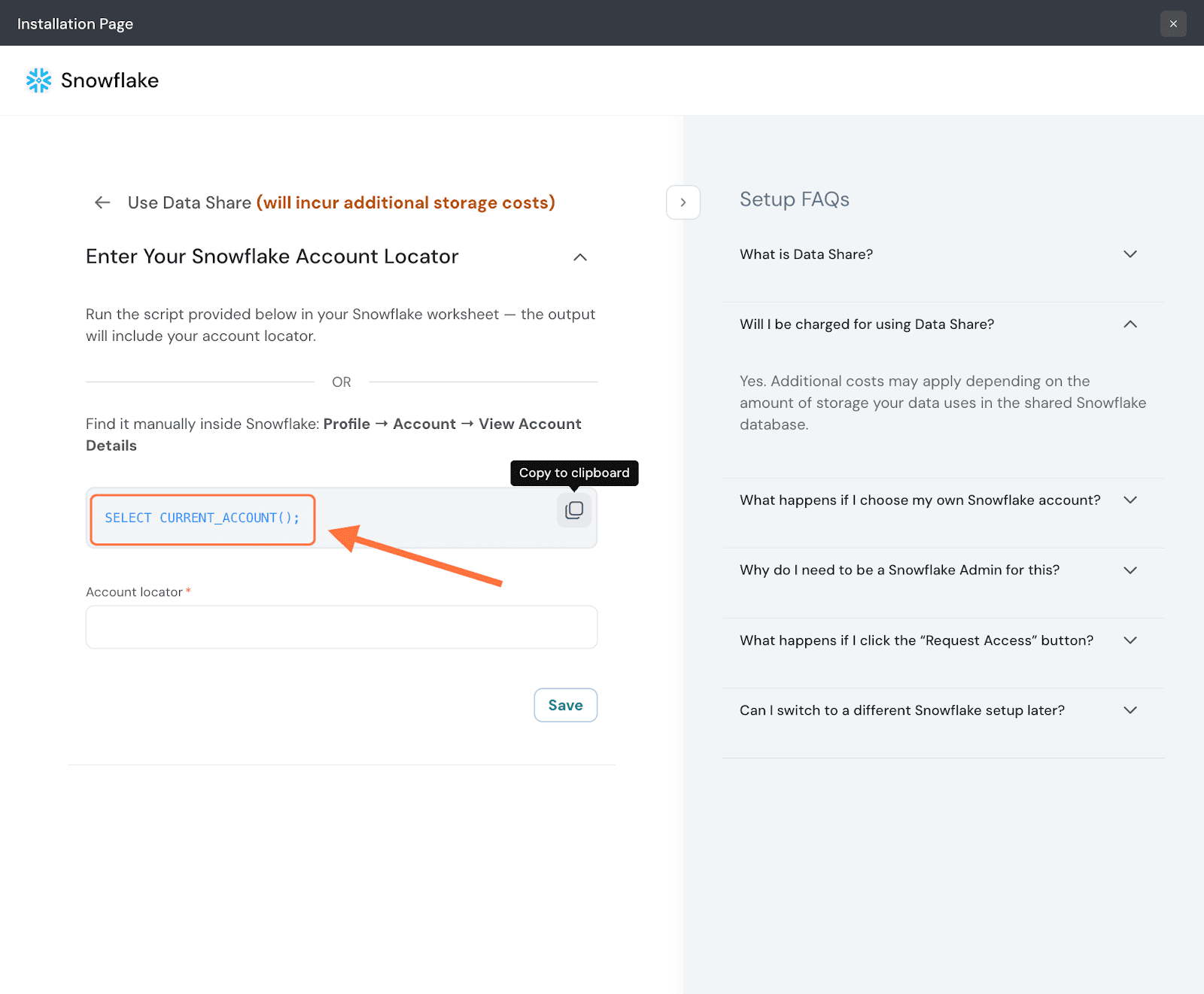The image size is (1204, 994).
Task: Close the Installation Page dialog
Action: pos(1173,23)
